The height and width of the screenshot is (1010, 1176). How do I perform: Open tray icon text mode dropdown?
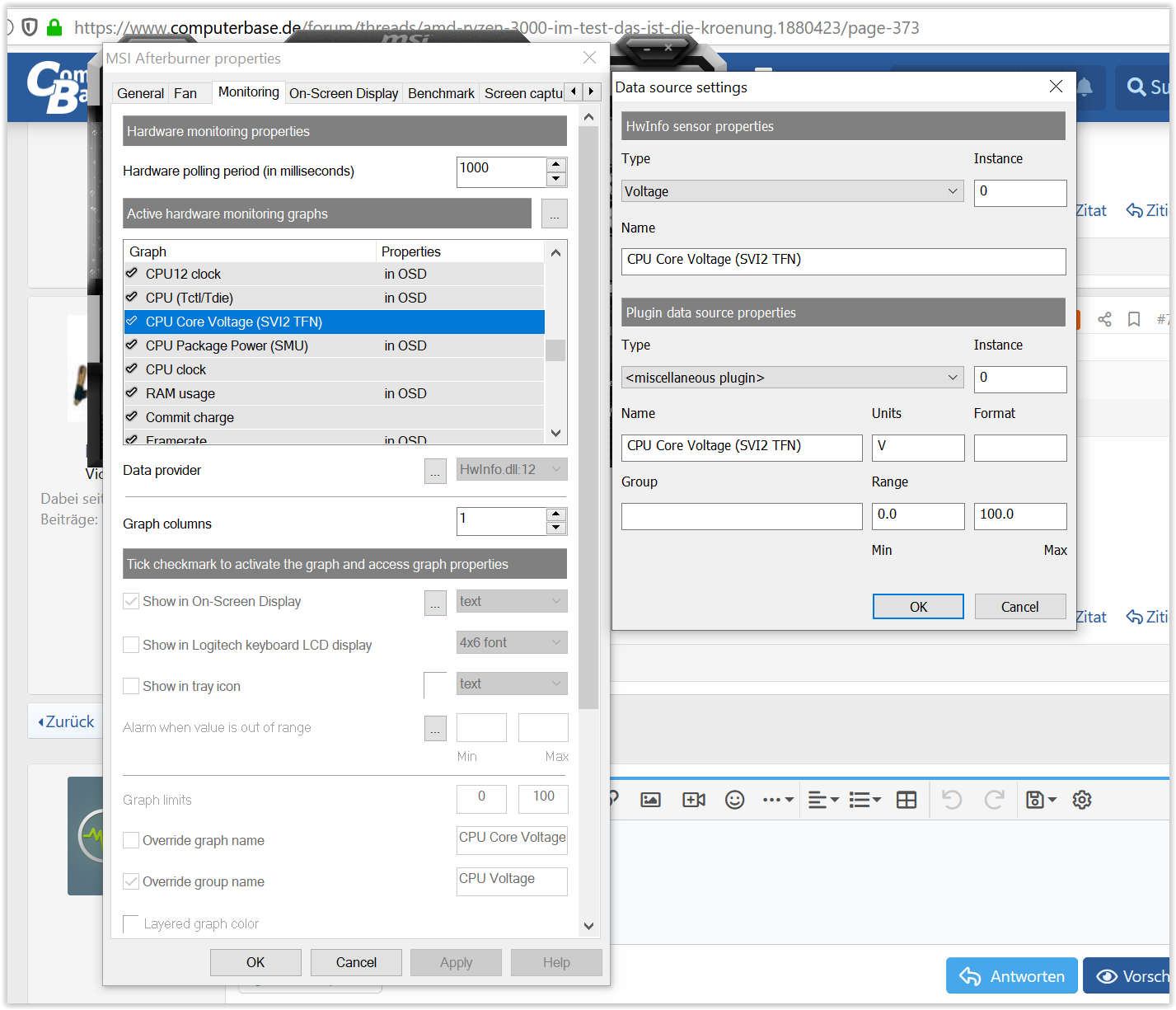pos(512,684)
